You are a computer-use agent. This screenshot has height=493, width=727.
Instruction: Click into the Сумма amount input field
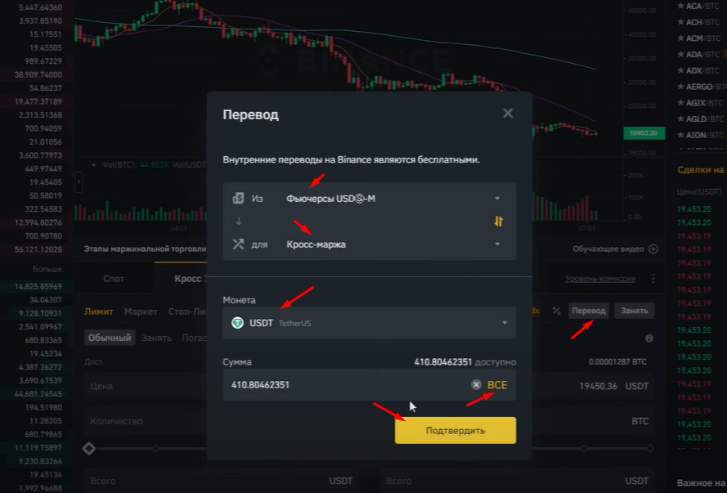(369, 385)
